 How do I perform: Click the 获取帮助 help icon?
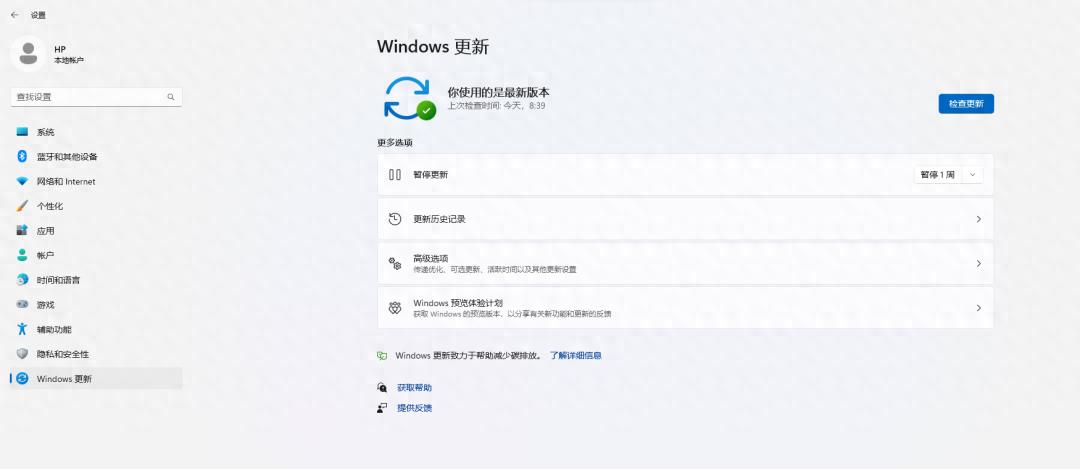click(x=382, y=388)
